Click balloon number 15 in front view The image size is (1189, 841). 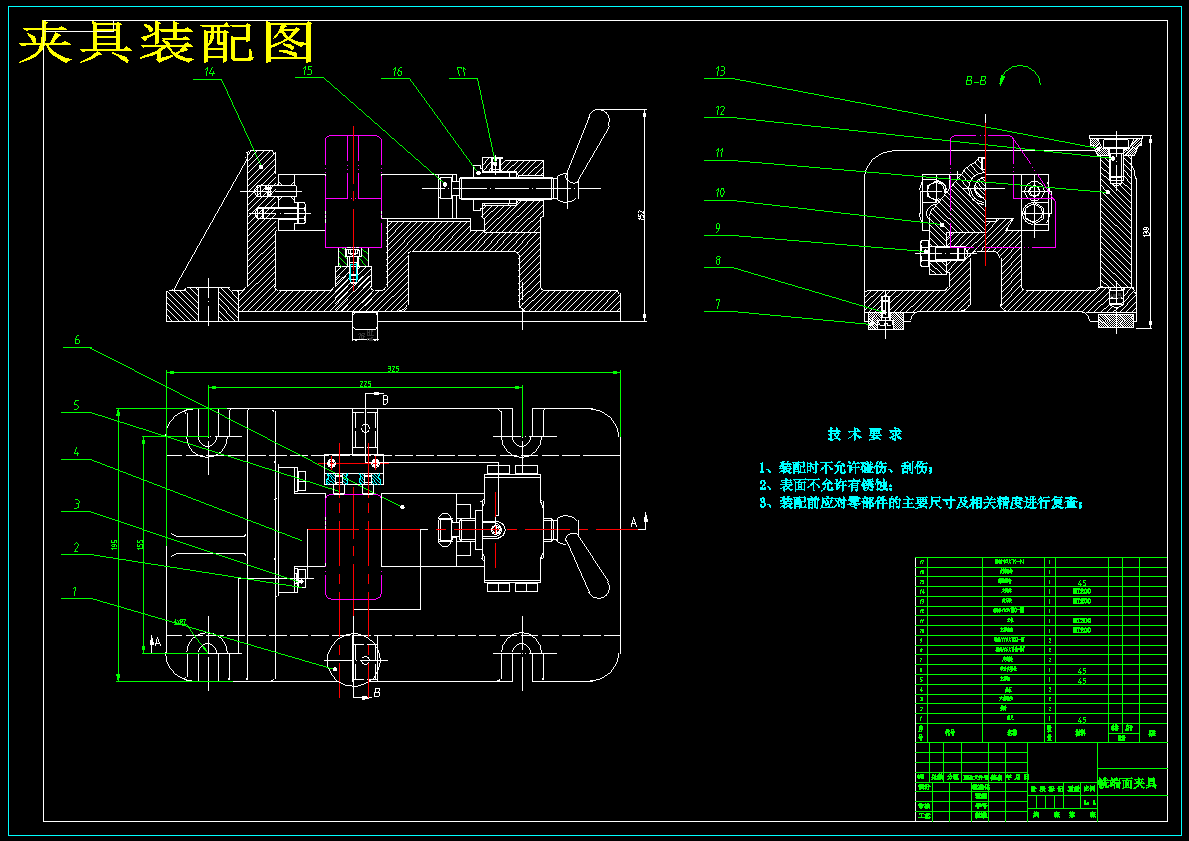307,71
